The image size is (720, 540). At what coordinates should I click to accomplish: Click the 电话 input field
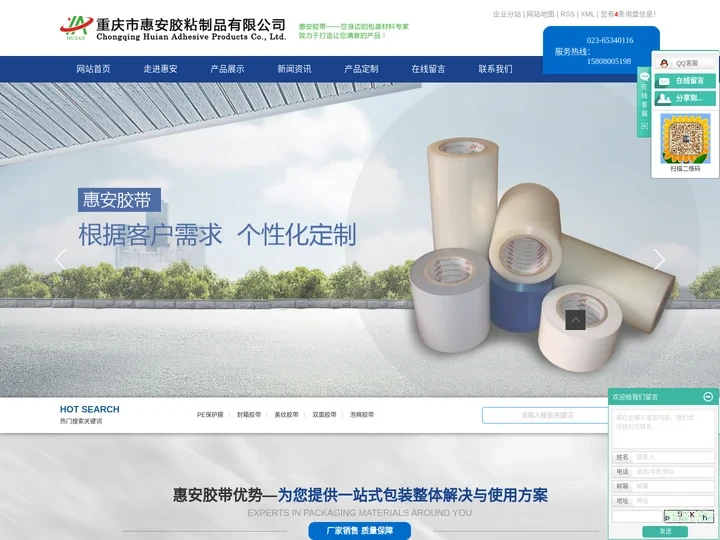[674, 472]
